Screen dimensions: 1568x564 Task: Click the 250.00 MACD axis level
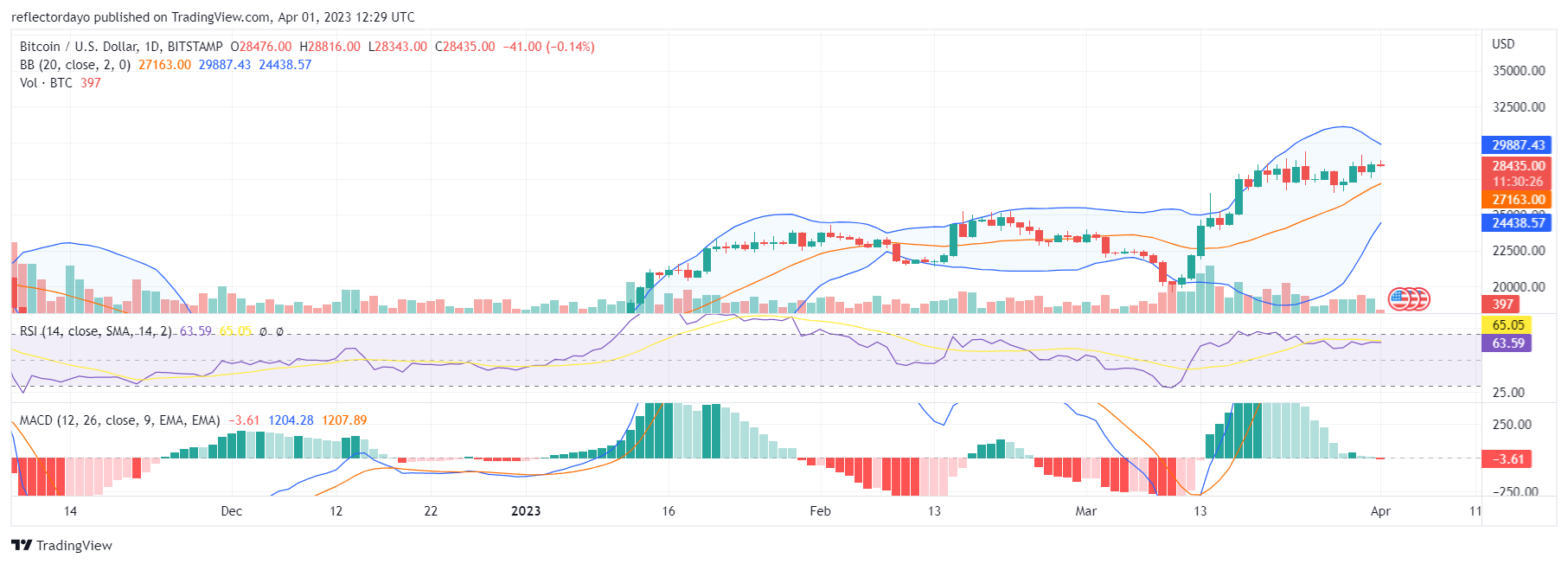1512,425
